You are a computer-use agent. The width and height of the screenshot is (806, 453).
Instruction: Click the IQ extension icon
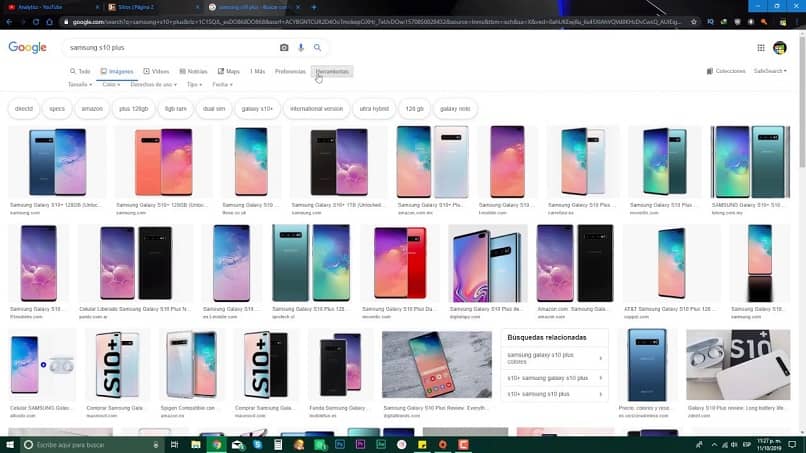[710, 22]
